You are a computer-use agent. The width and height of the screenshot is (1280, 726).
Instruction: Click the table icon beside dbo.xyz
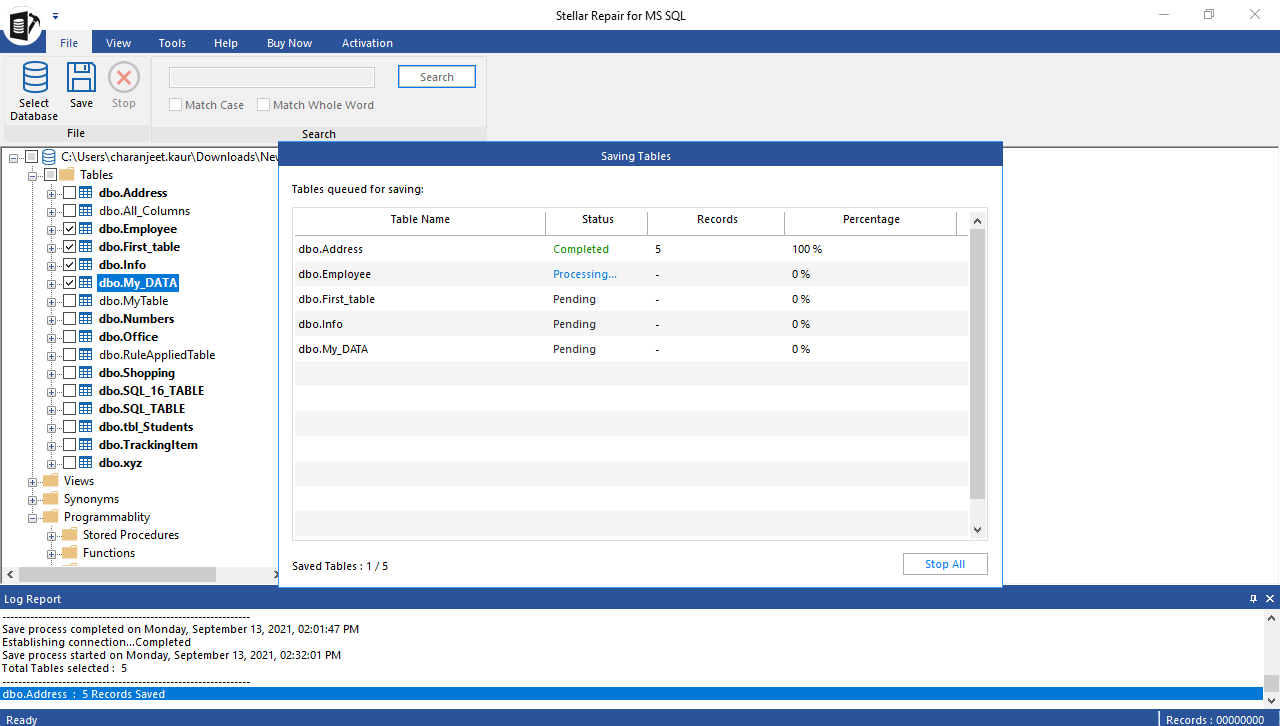(x=86, y=463)
